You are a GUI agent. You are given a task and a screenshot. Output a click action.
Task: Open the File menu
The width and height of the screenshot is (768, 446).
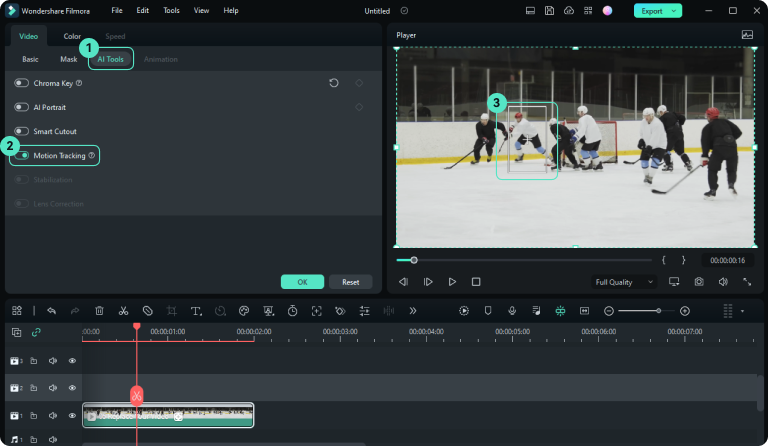pyautogui.click(x=117, y=10)
